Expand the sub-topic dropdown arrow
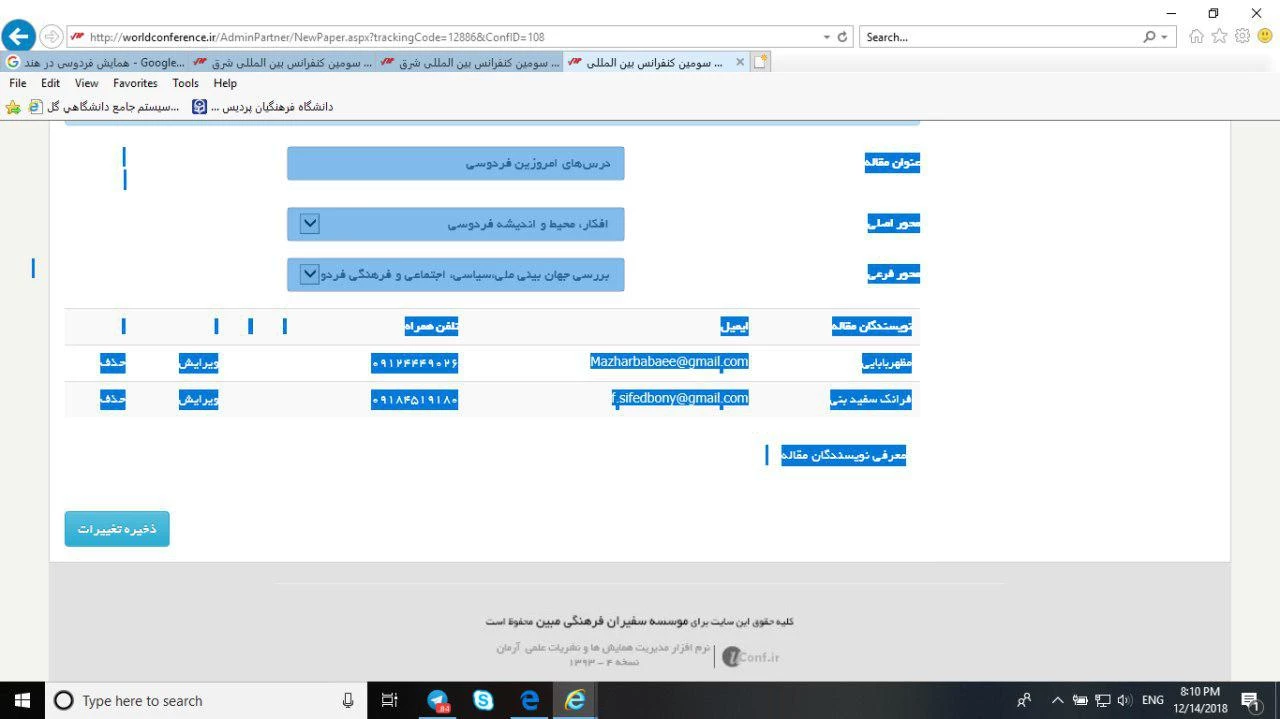The width and height of the screenshot is (1280, 719). (310, 274)
